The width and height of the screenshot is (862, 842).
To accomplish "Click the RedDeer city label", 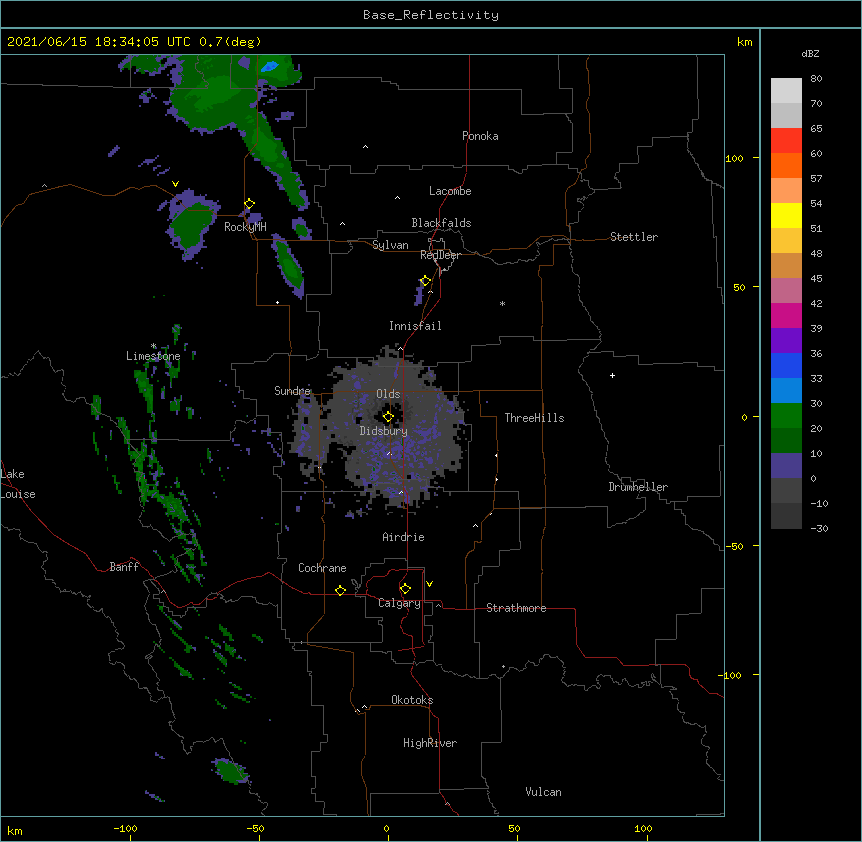I will (440, 255).
